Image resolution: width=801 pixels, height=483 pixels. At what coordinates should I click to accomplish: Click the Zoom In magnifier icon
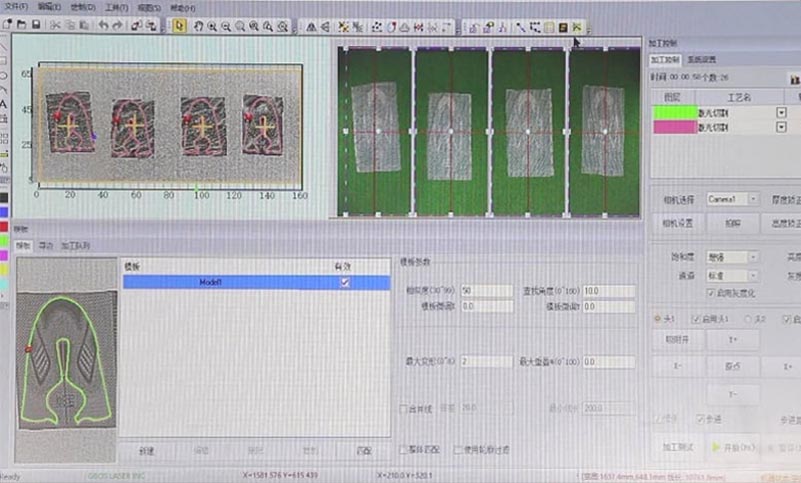212,26
